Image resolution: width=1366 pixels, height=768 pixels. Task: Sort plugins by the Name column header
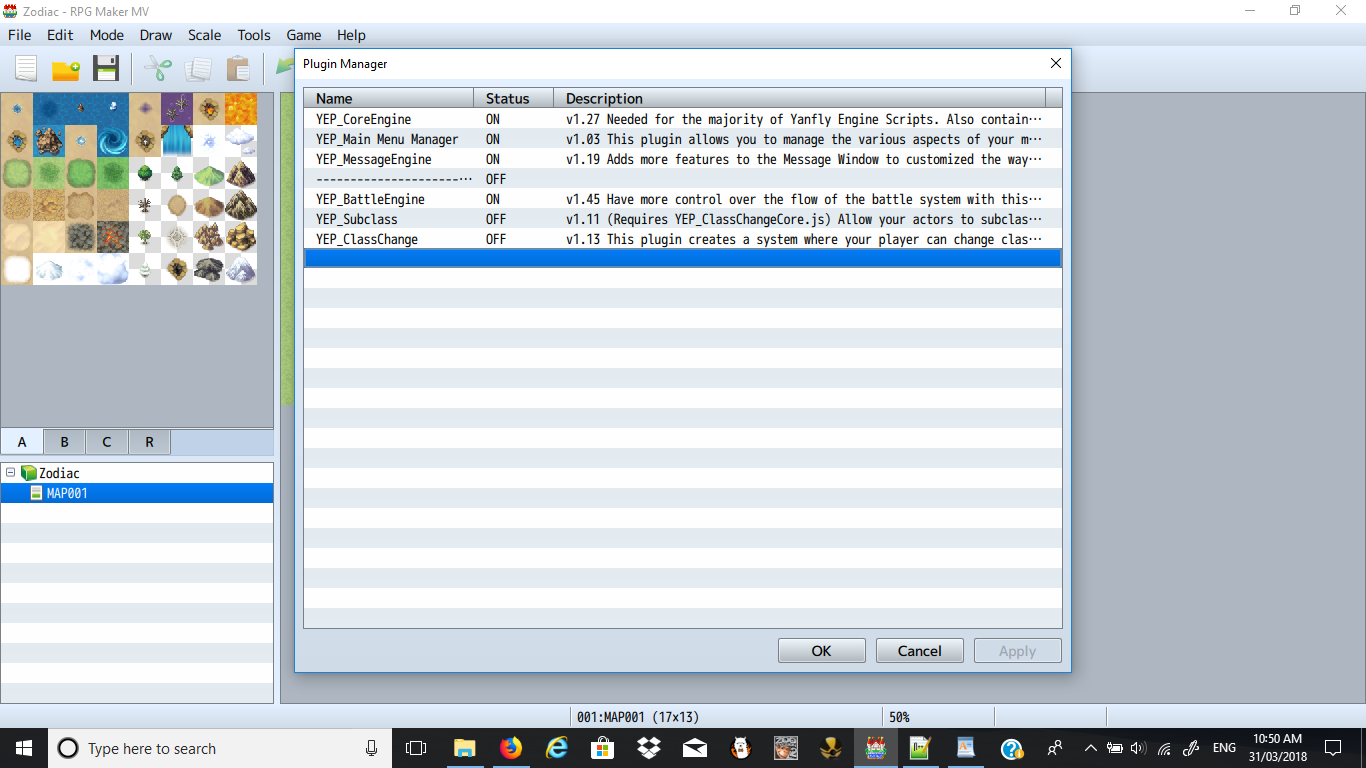(x=389, y=98)
